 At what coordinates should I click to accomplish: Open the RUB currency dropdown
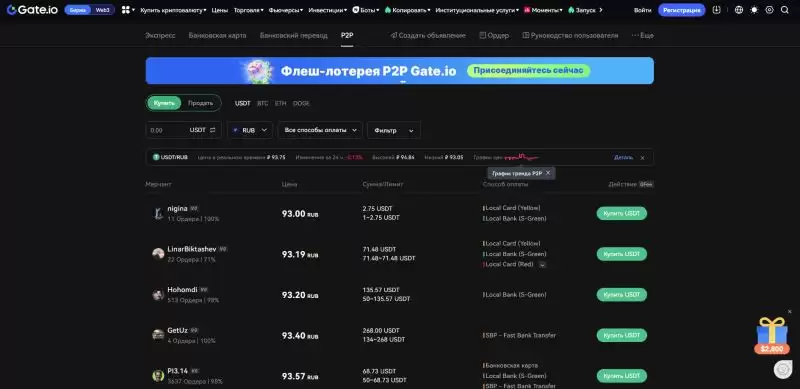click(x=250, y=130)
